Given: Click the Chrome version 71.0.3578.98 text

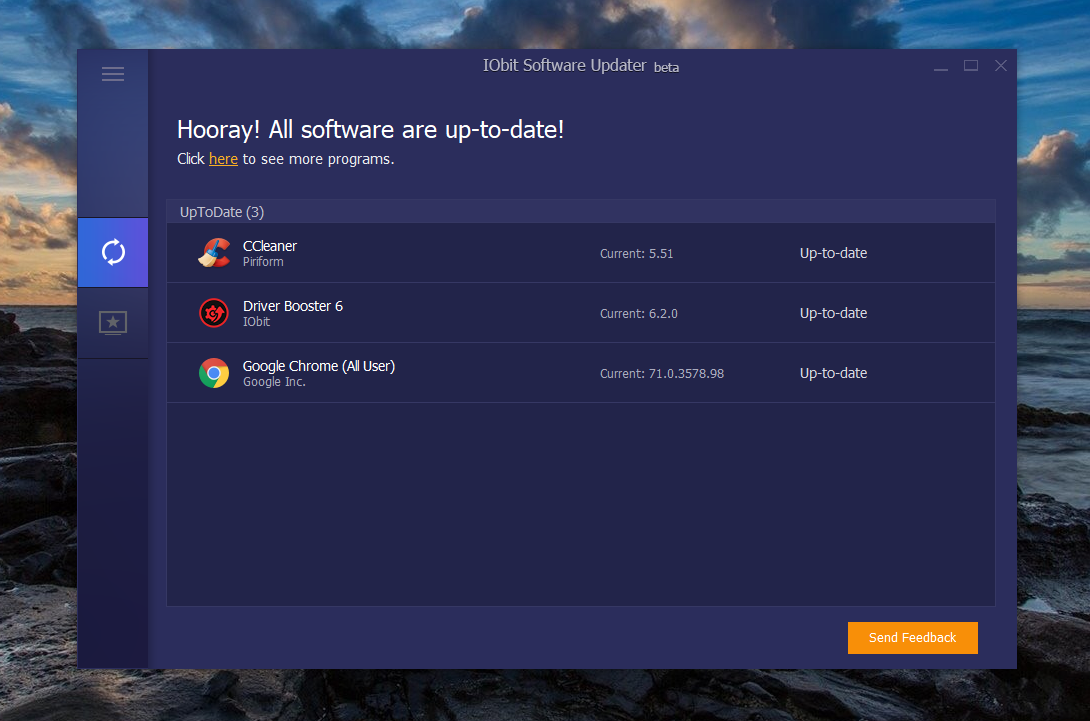Looking at the screenshot, I should point(662,374).
